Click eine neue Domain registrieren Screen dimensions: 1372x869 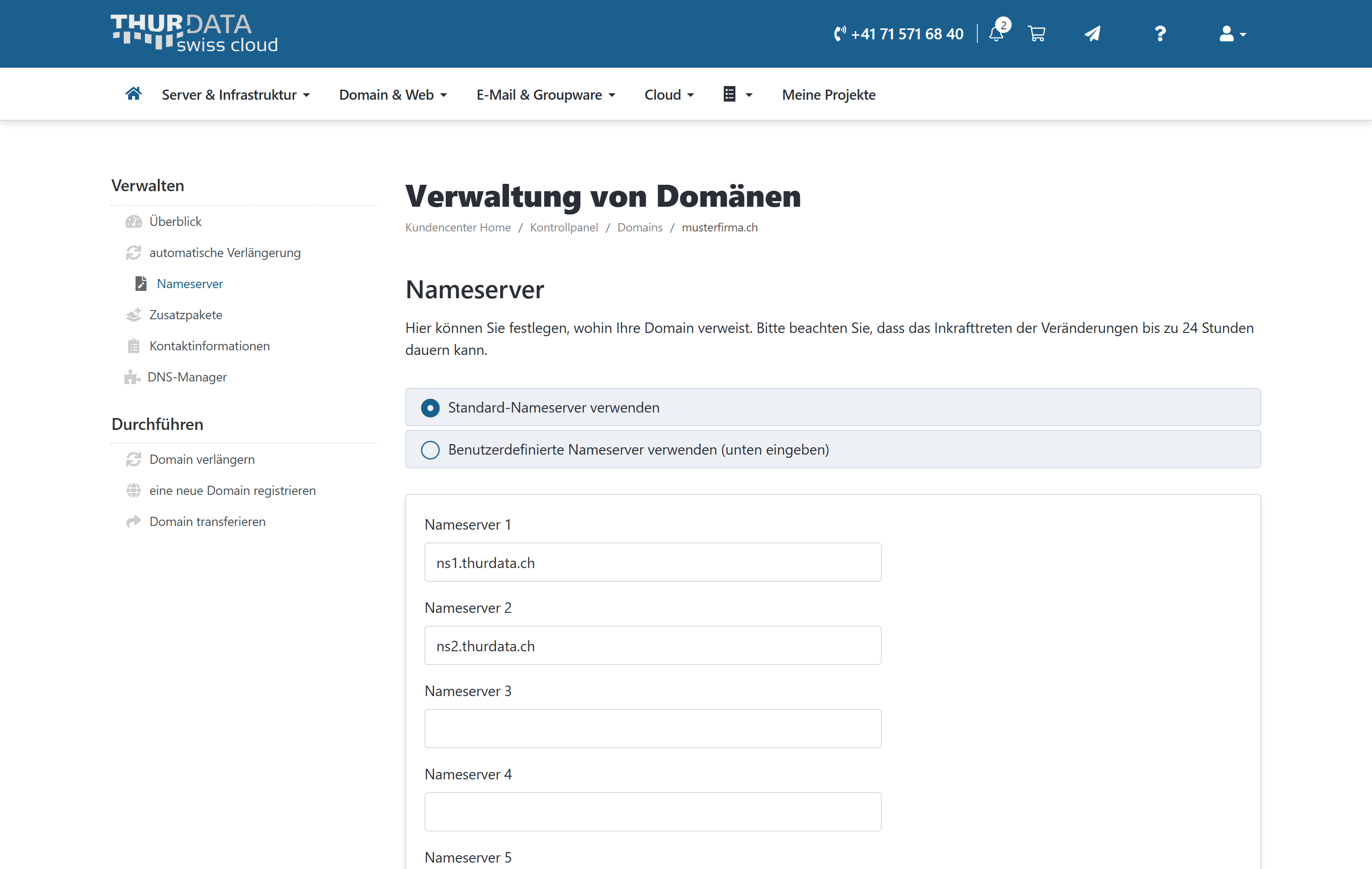[x=232, y=490]
